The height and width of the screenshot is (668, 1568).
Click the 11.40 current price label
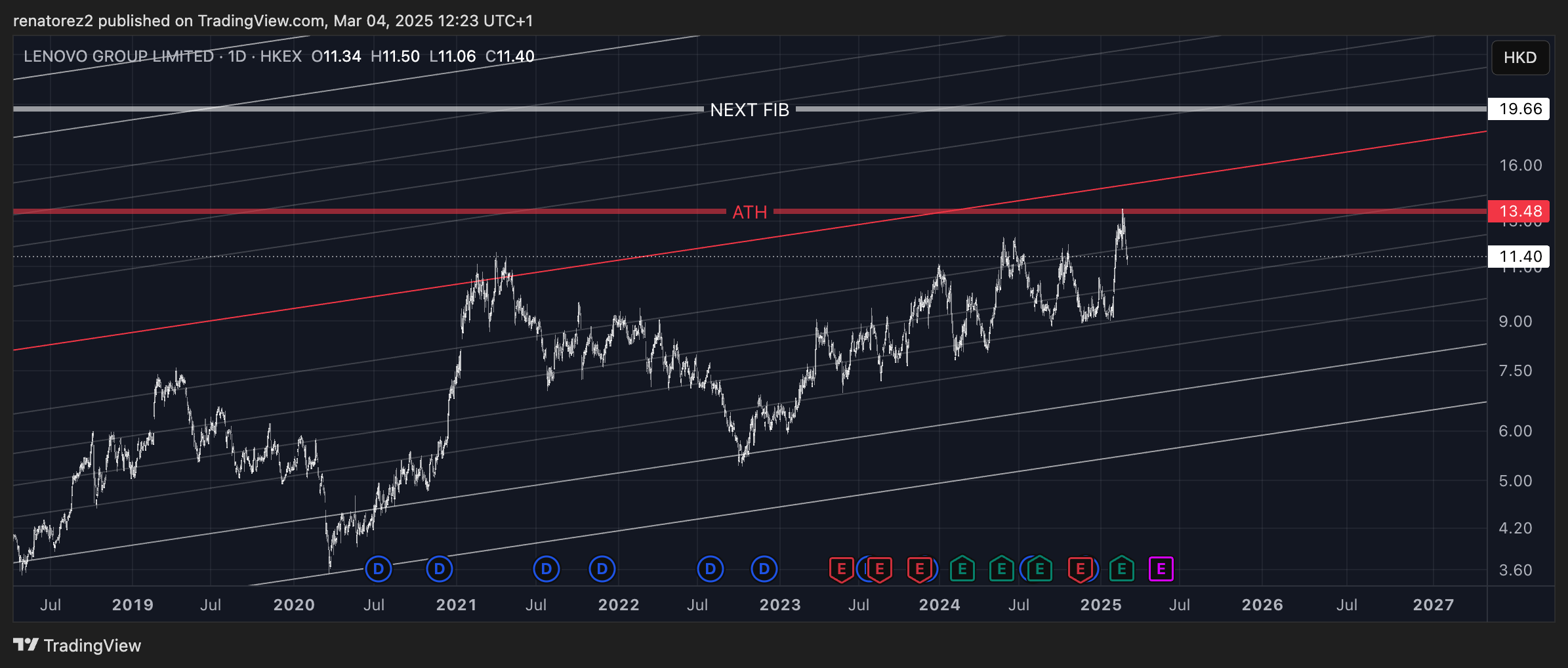(1519, 257)
